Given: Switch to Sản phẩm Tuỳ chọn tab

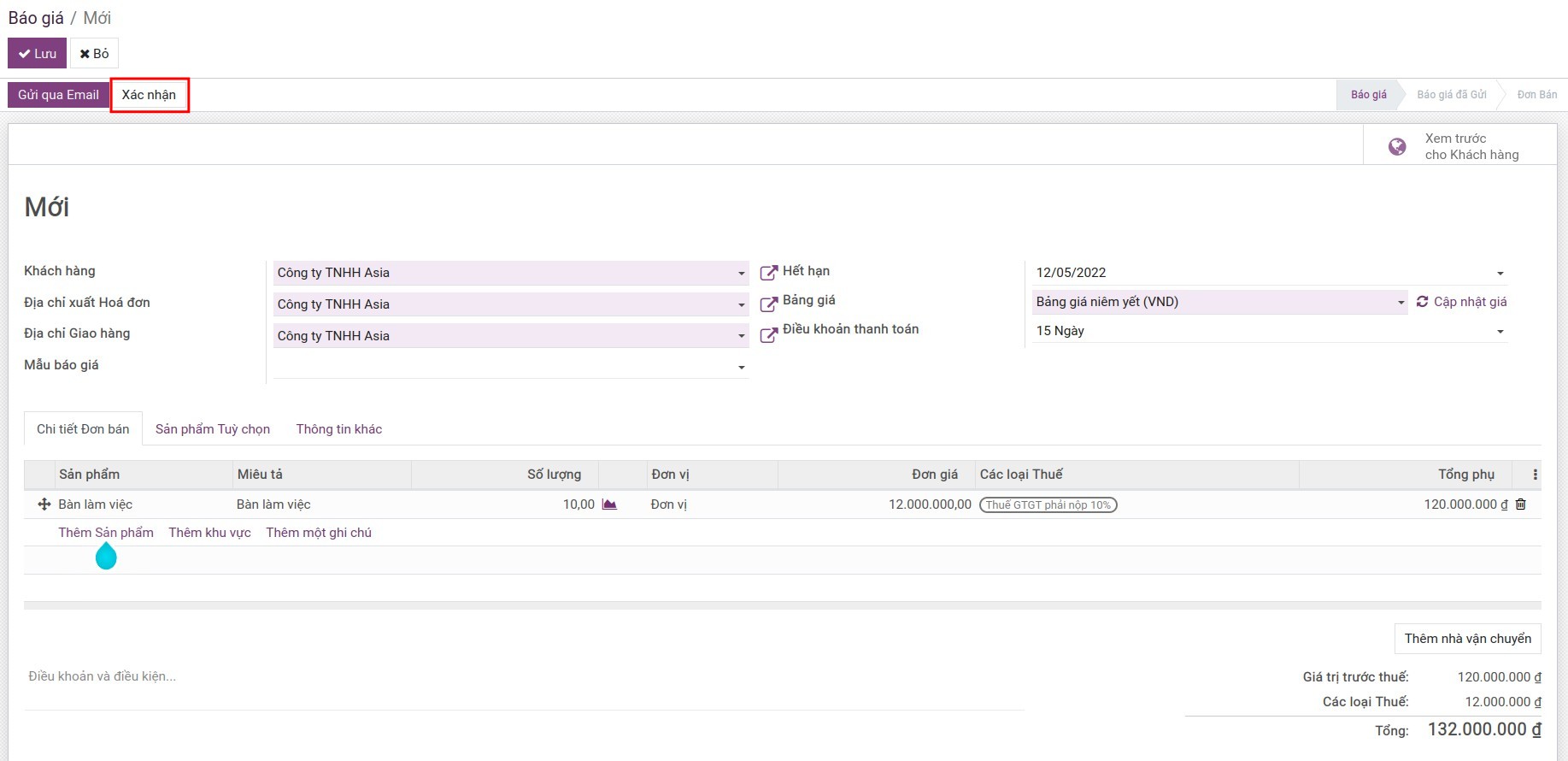Looking at the screenshot, I should 213,429.
